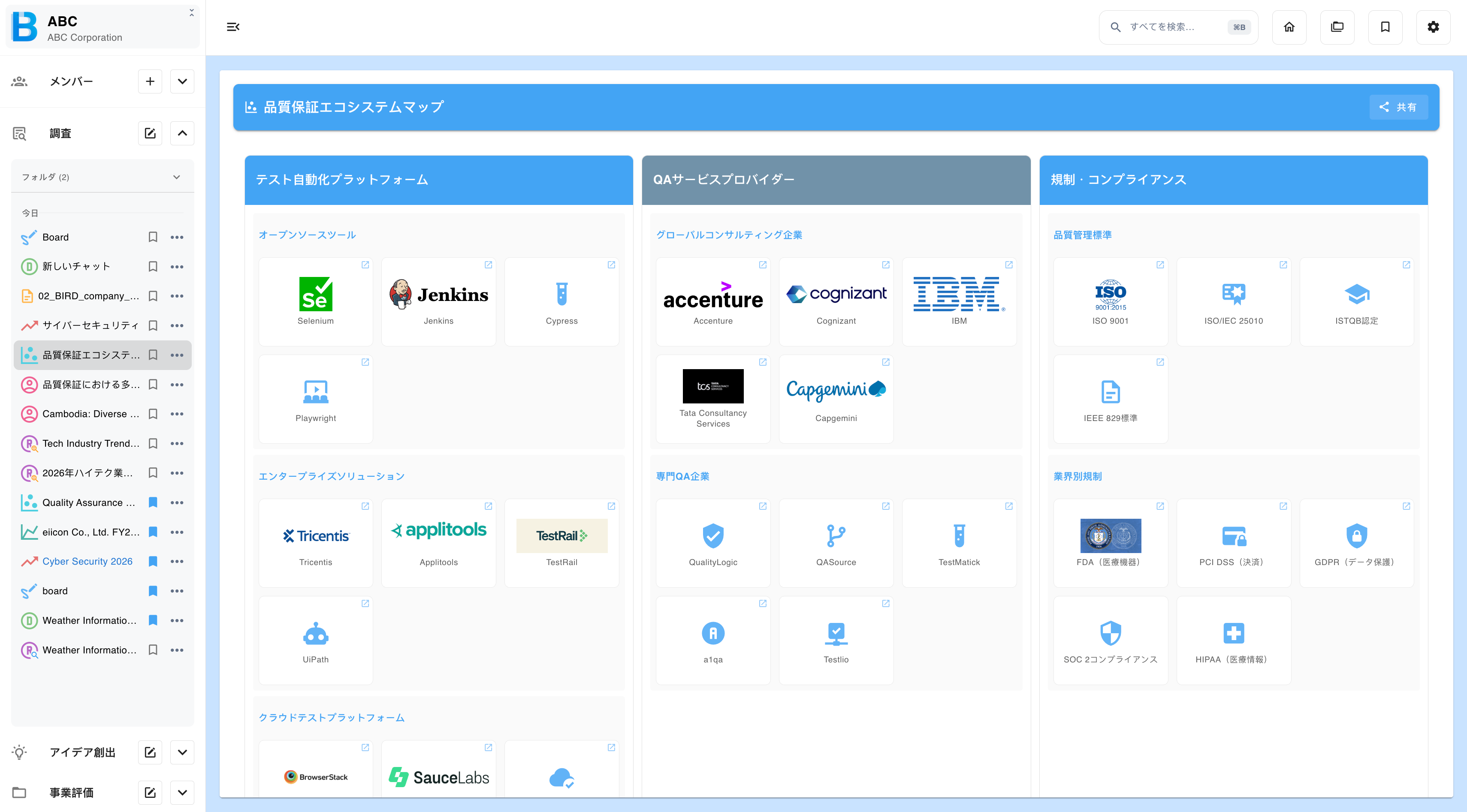
Task: Toggle bookmark for Cambodia: Diverse item
Action: click(x=153, y=414)
